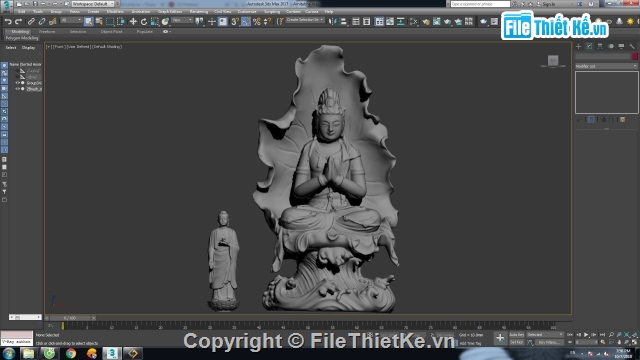The width and height of the screenshot is (640, 360).
Task: Click the Percent Snap toggle icon
Action: (256, 22)
